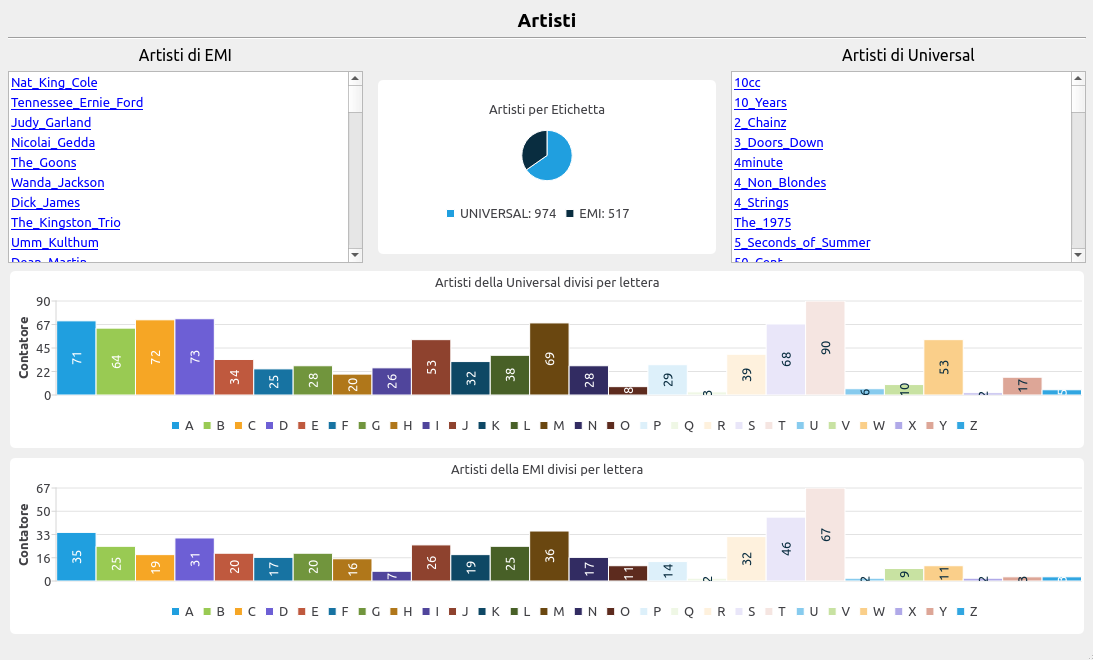This screenshot has height=660, width=1093.
Task: Open the 4_Strings link
Action: pyautogui.click(x=761, y=203)
